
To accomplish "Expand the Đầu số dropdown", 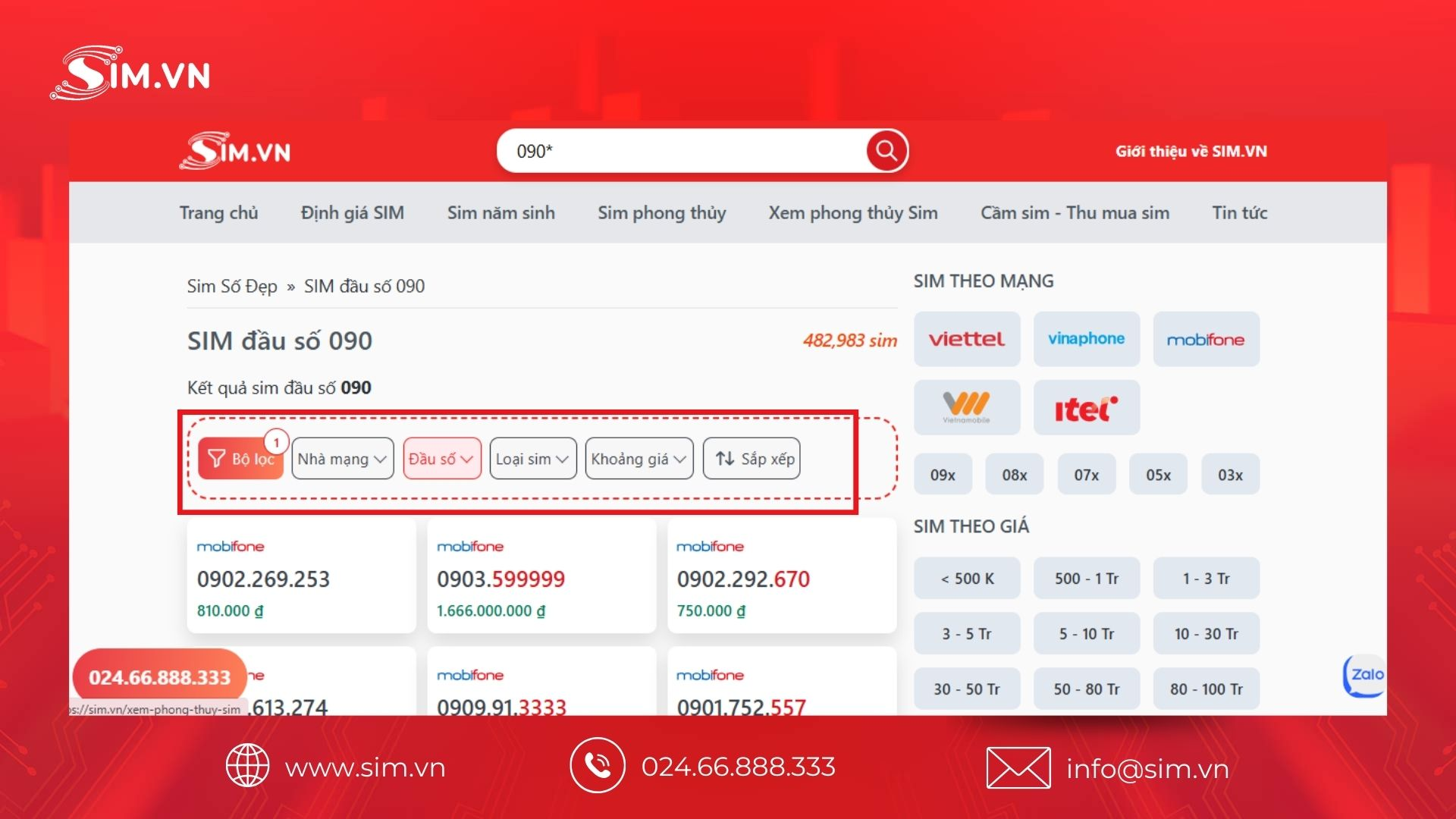I will tap(442, 458).
